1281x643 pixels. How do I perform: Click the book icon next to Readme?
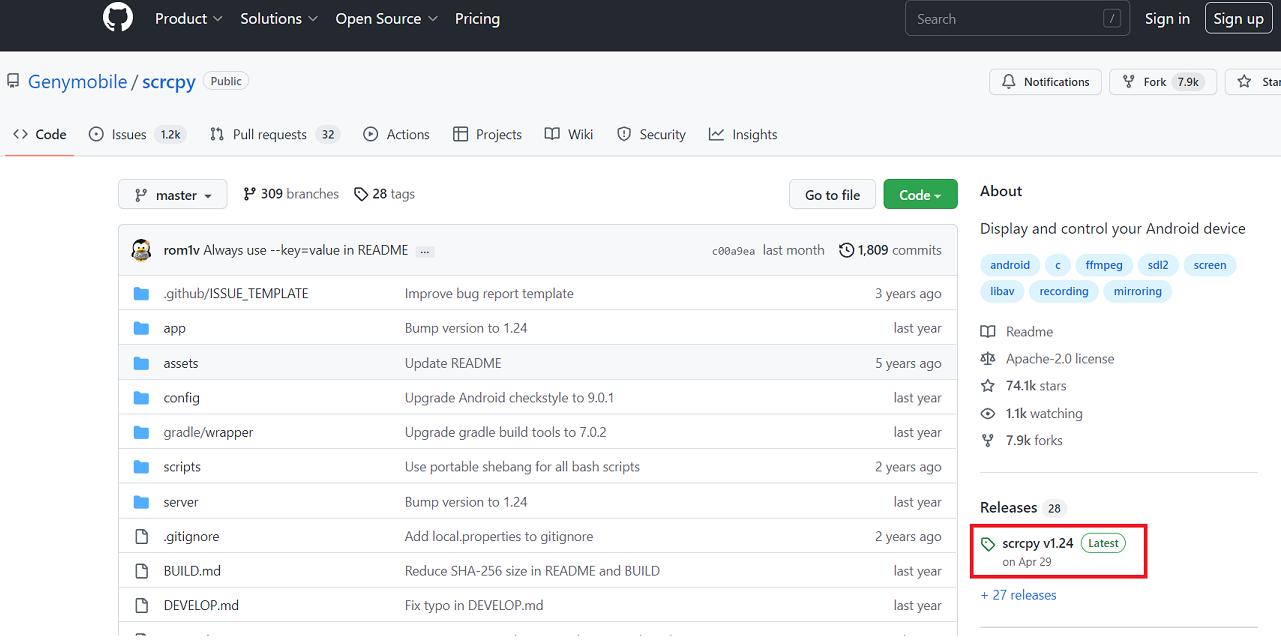[x=988, y=332]
